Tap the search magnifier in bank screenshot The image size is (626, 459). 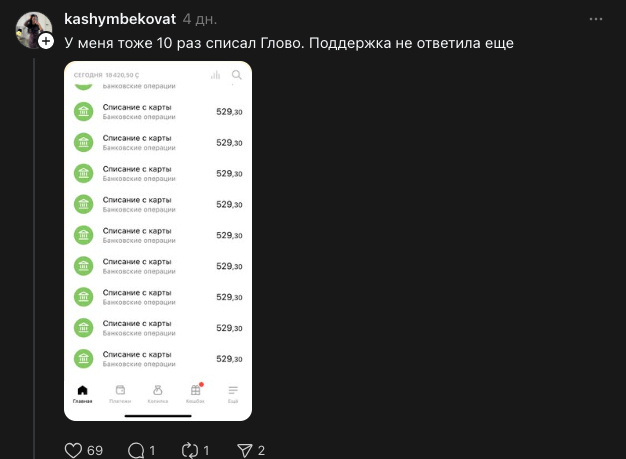point(236,75)
